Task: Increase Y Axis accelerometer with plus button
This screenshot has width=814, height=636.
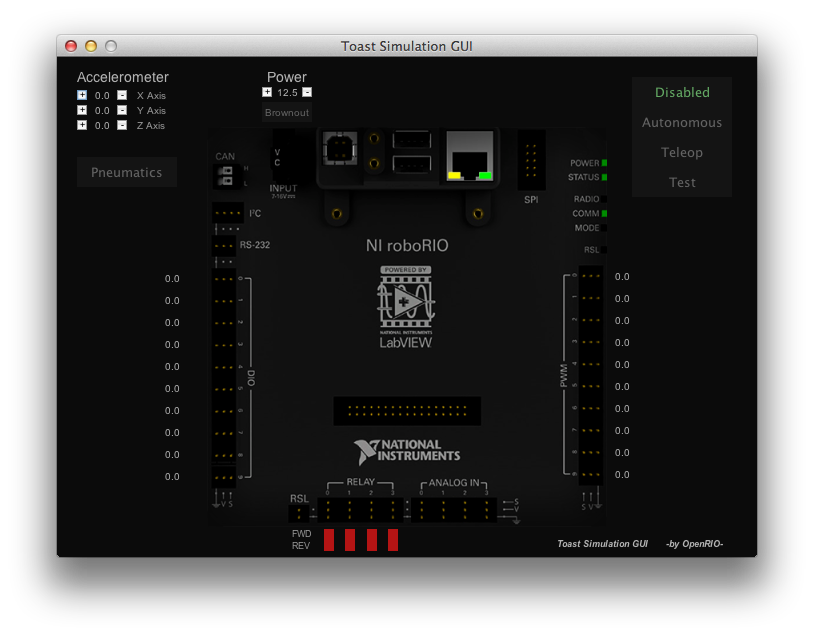Action: [82, 110]
